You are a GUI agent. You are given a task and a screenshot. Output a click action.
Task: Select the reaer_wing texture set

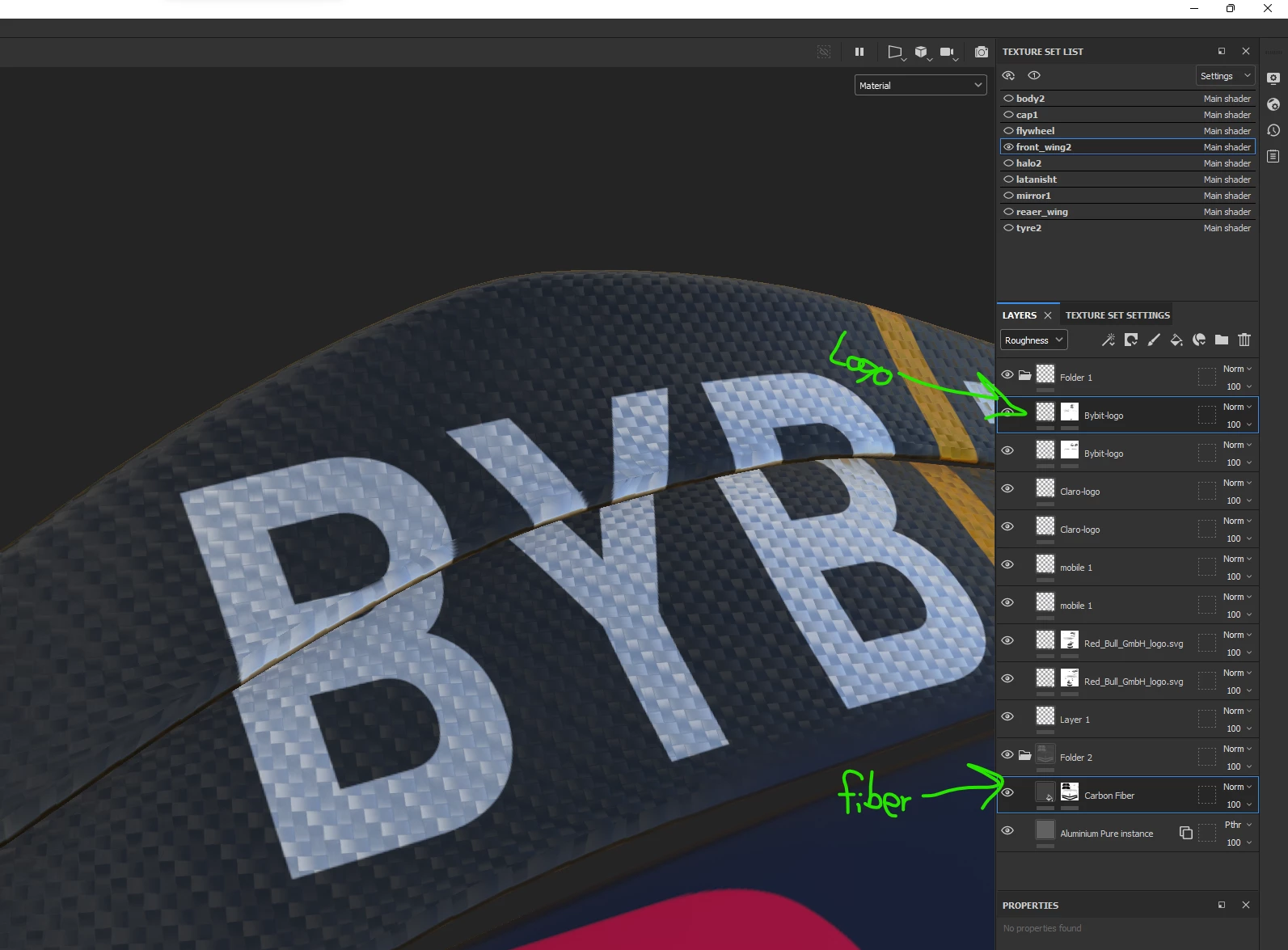click(1128, 211)
